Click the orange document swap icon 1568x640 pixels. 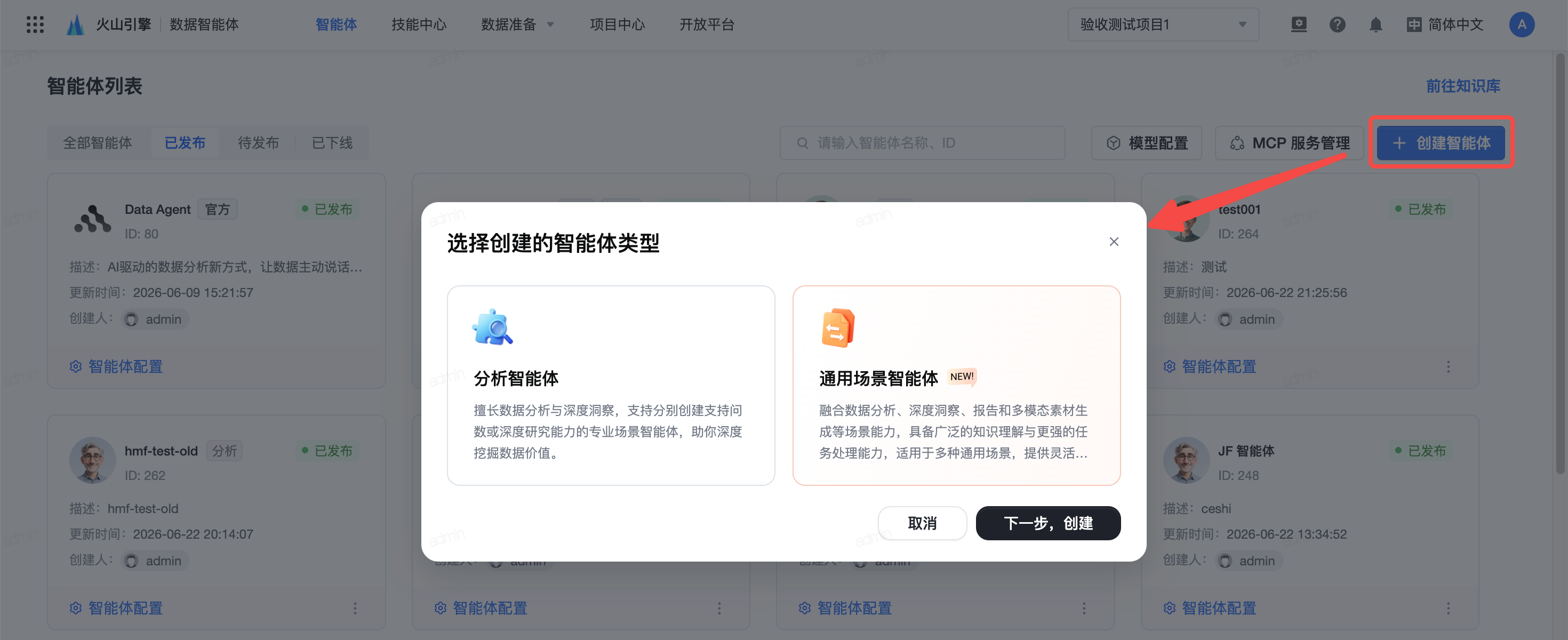(x=837, y=327)
